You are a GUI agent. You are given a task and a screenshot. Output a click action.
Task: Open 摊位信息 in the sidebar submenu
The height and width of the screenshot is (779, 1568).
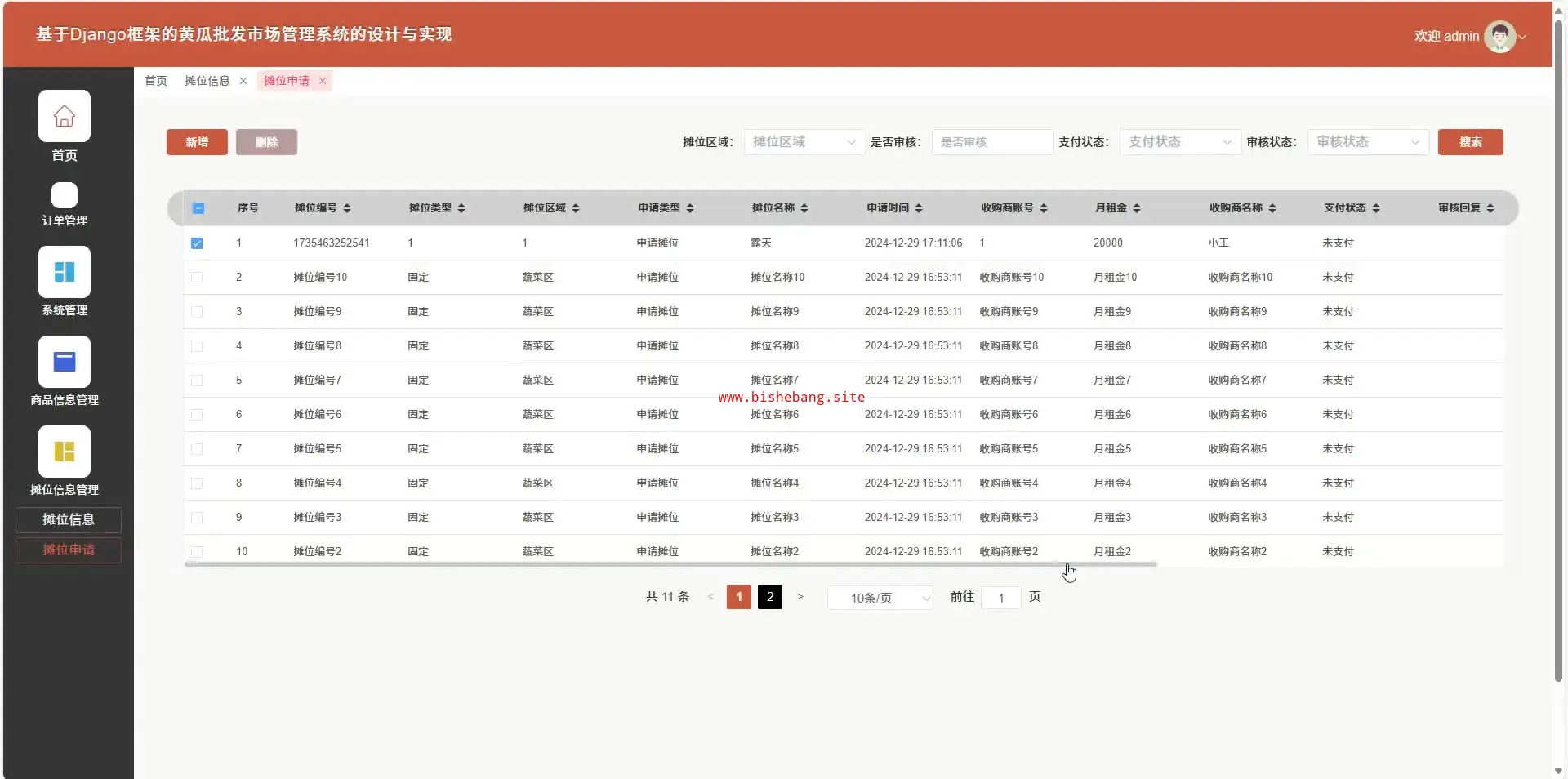tap(69, 520)
